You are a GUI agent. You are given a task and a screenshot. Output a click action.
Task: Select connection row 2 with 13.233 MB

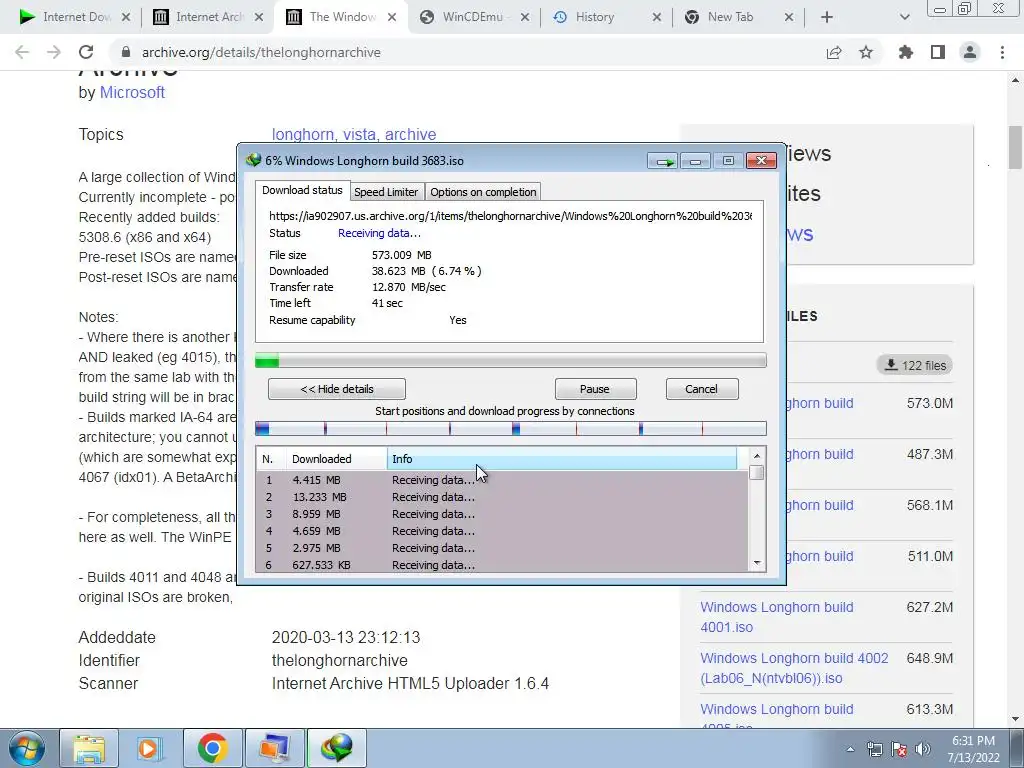tap(502, 497)
